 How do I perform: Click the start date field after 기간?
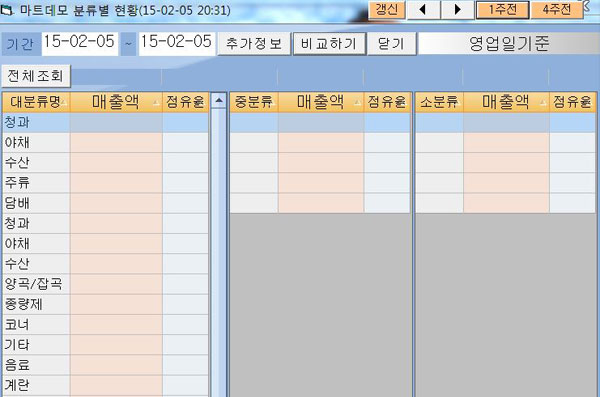[80, 44]
